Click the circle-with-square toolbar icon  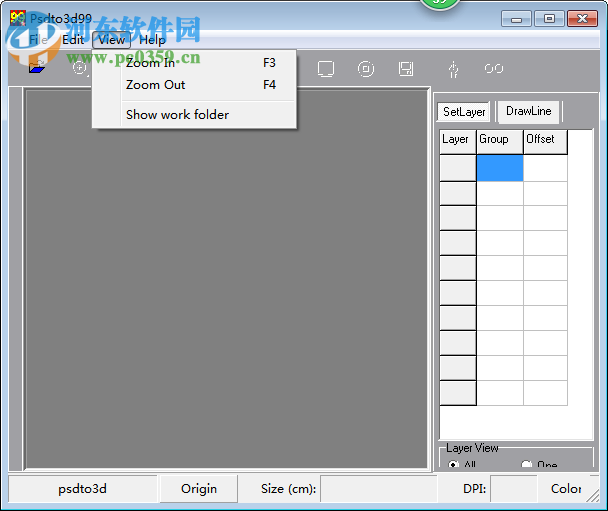[x=366, y=69]
